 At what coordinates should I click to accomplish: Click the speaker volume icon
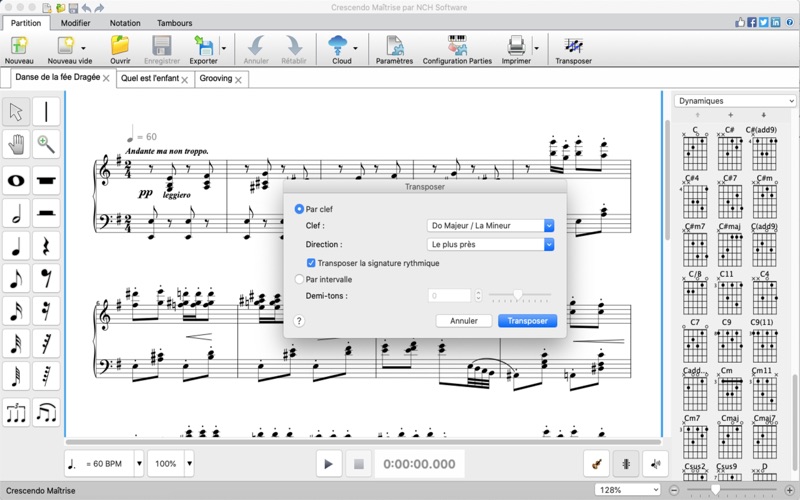click(x=656, y=464)
